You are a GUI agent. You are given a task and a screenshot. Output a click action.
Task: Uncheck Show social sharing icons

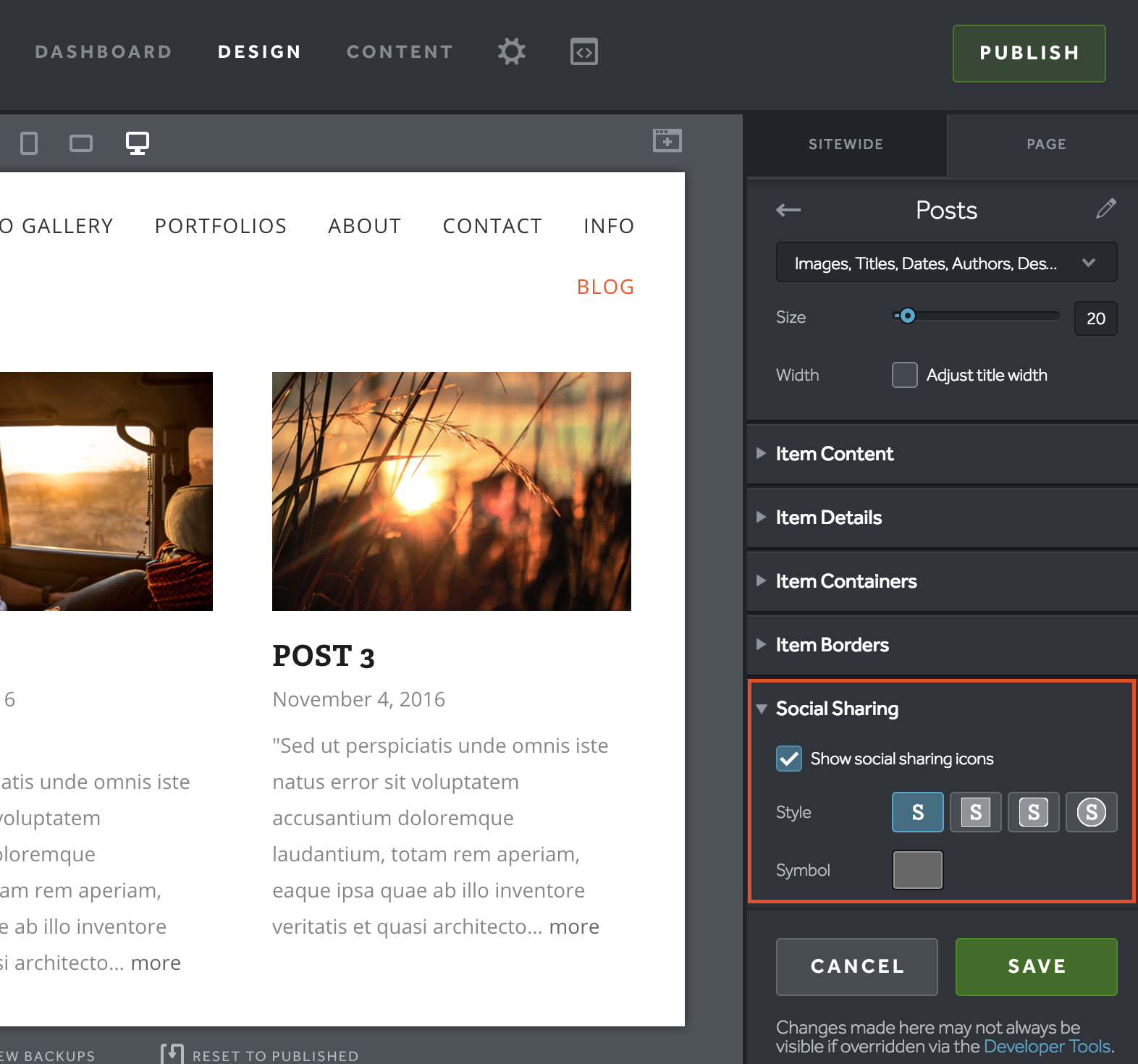(x=789, y=759)
